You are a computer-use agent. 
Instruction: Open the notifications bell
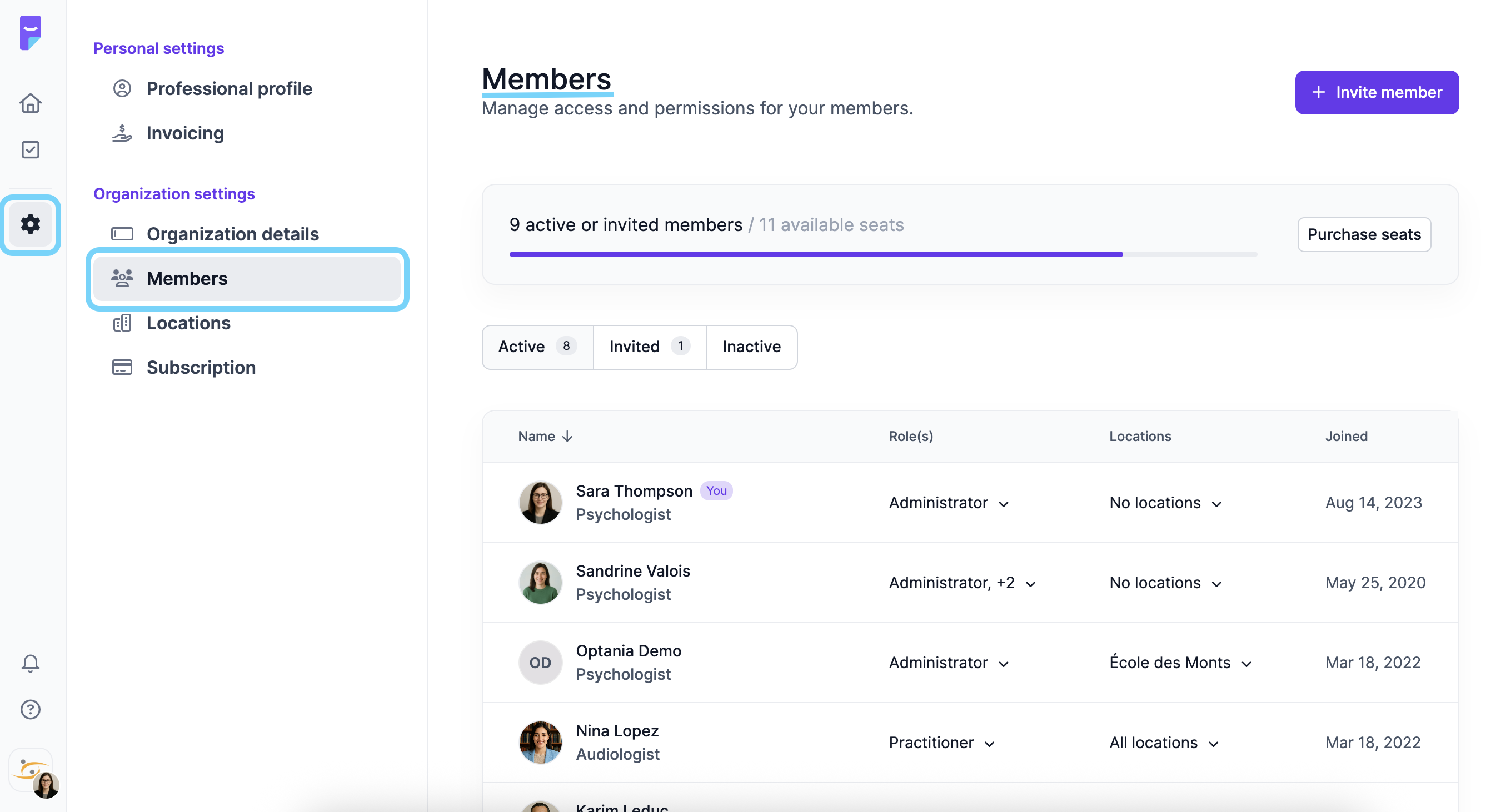point(31,663)
